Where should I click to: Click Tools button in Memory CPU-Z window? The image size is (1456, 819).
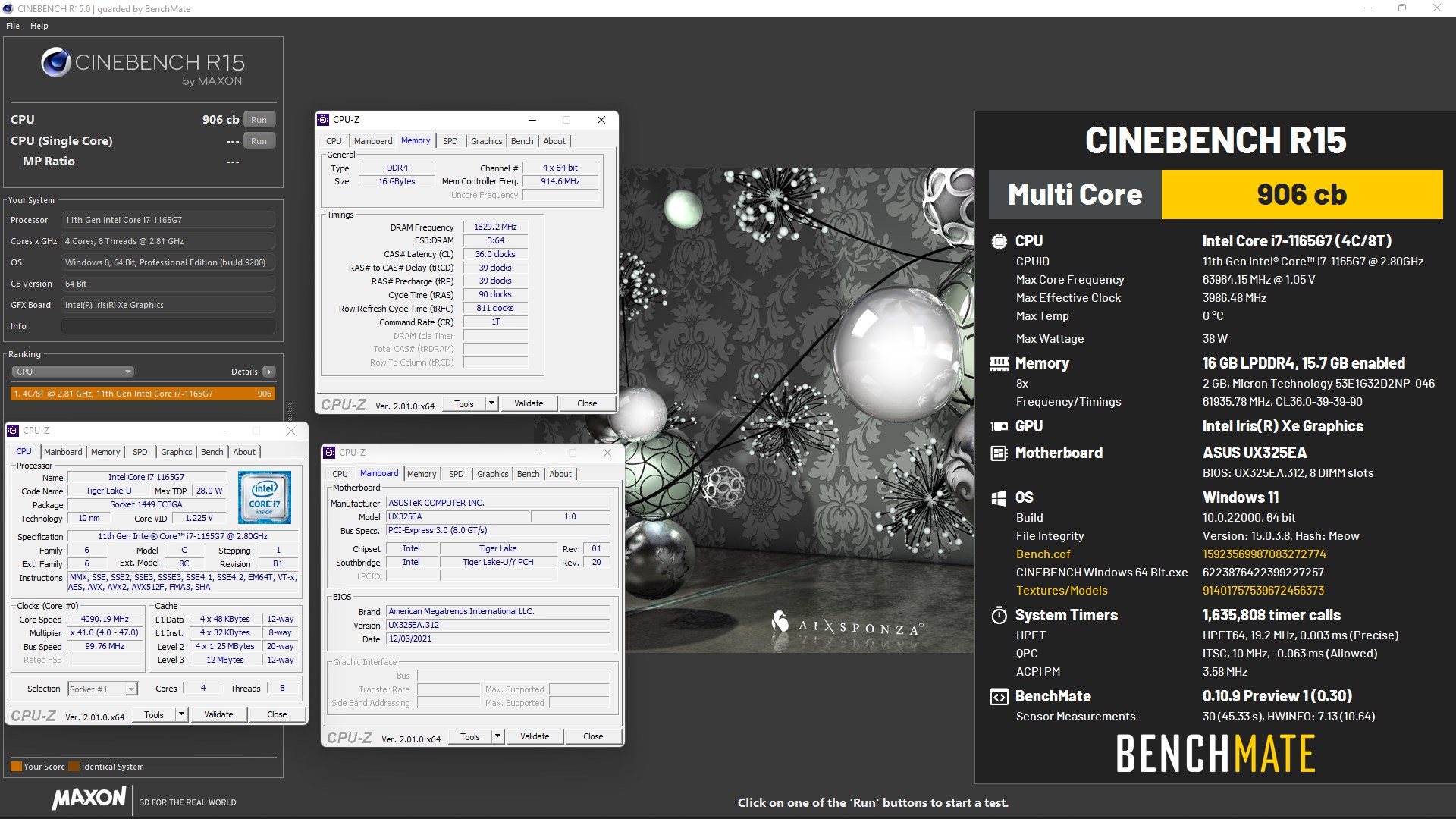464,404
